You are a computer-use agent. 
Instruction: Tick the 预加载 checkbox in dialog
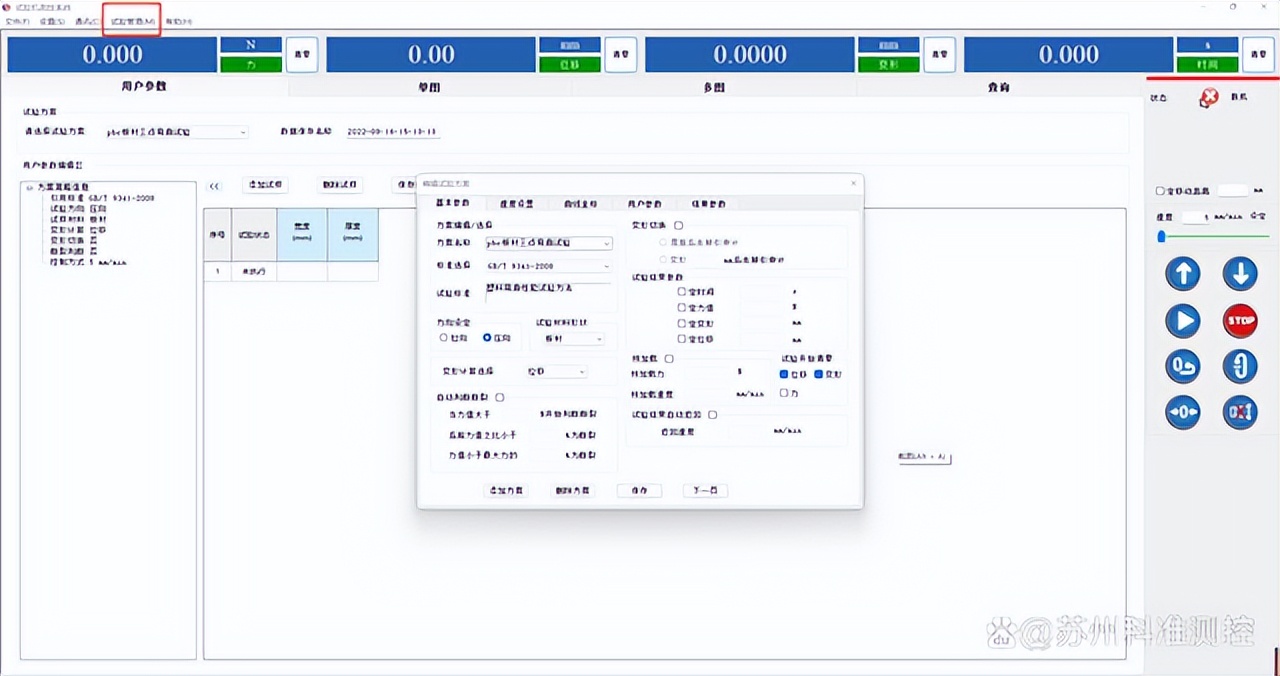(x=669, y=358)
